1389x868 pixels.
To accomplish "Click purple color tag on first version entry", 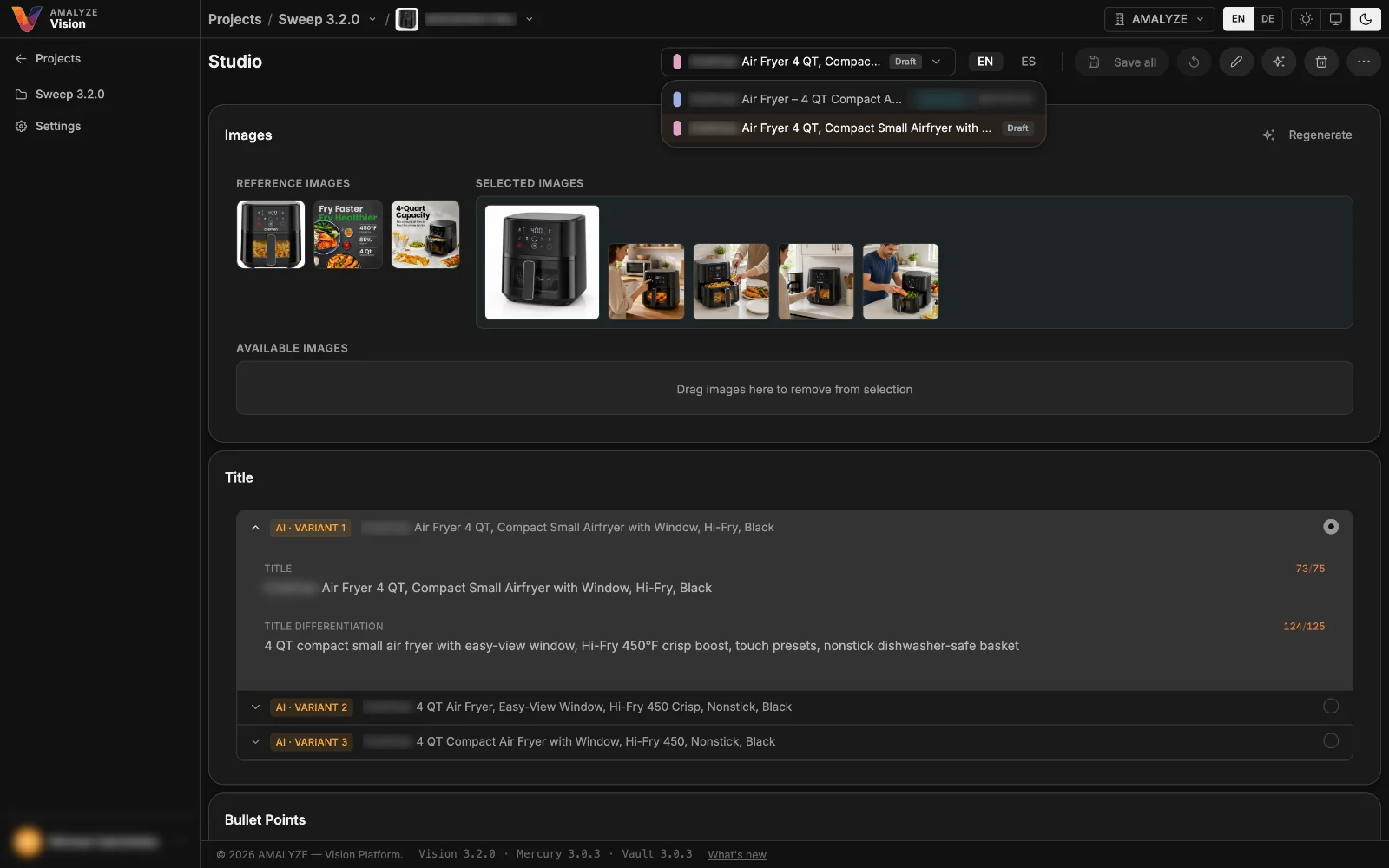I will point(677,99).
